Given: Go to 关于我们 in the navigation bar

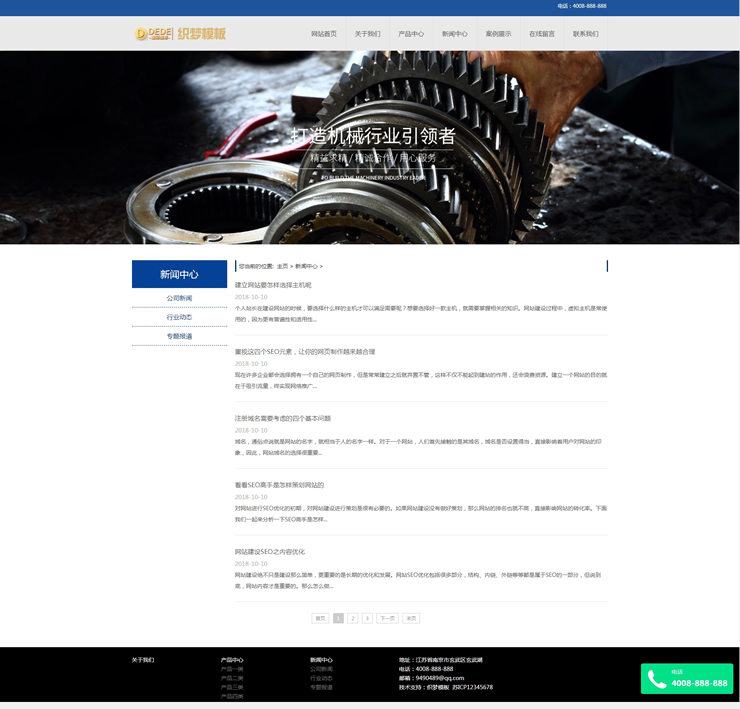Looking at the screenshot, I should (x=367, y=34).
